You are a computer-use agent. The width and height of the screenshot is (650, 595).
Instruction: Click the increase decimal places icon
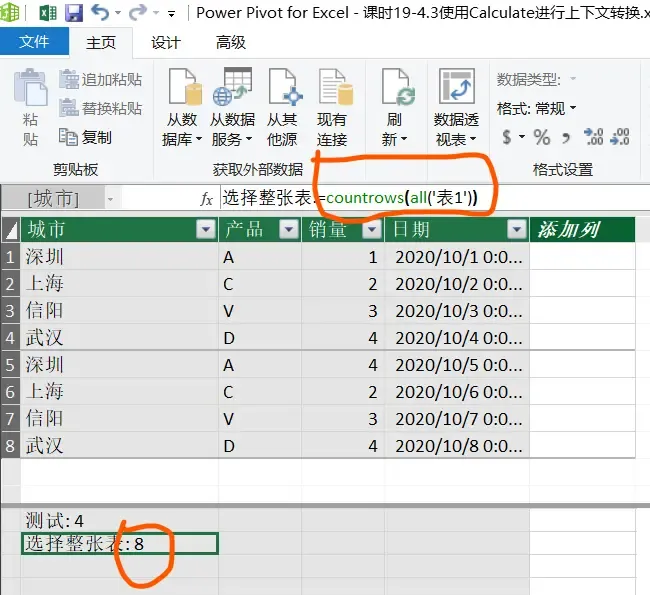(x=594, y=137)
